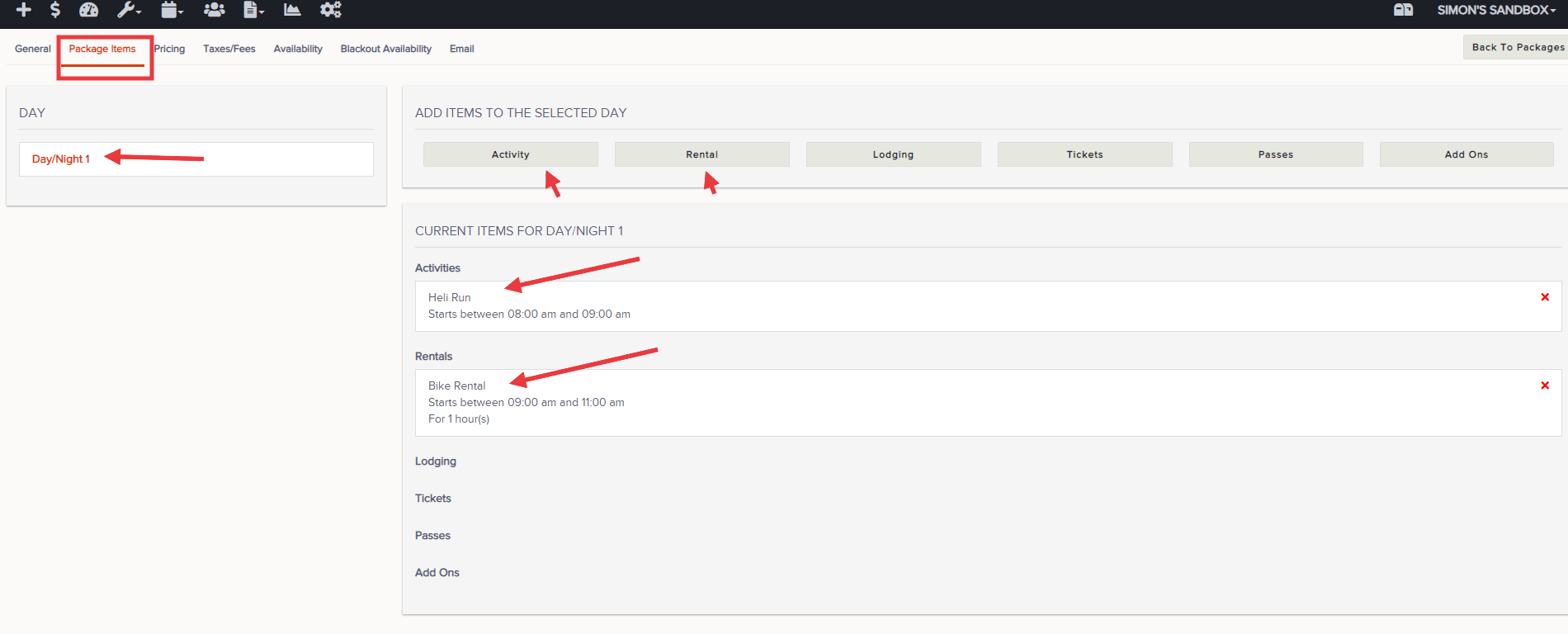
Task: Switch to the General tab
Action: [x=33, y=49]
